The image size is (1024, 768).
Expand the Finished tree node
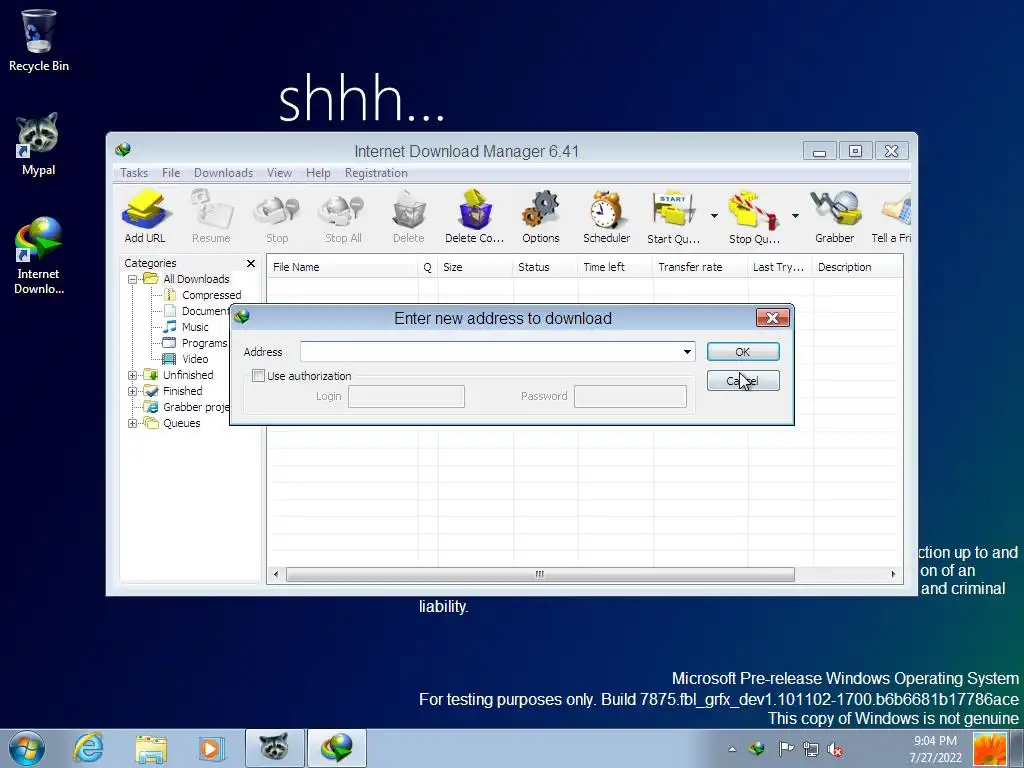[133, 391]
